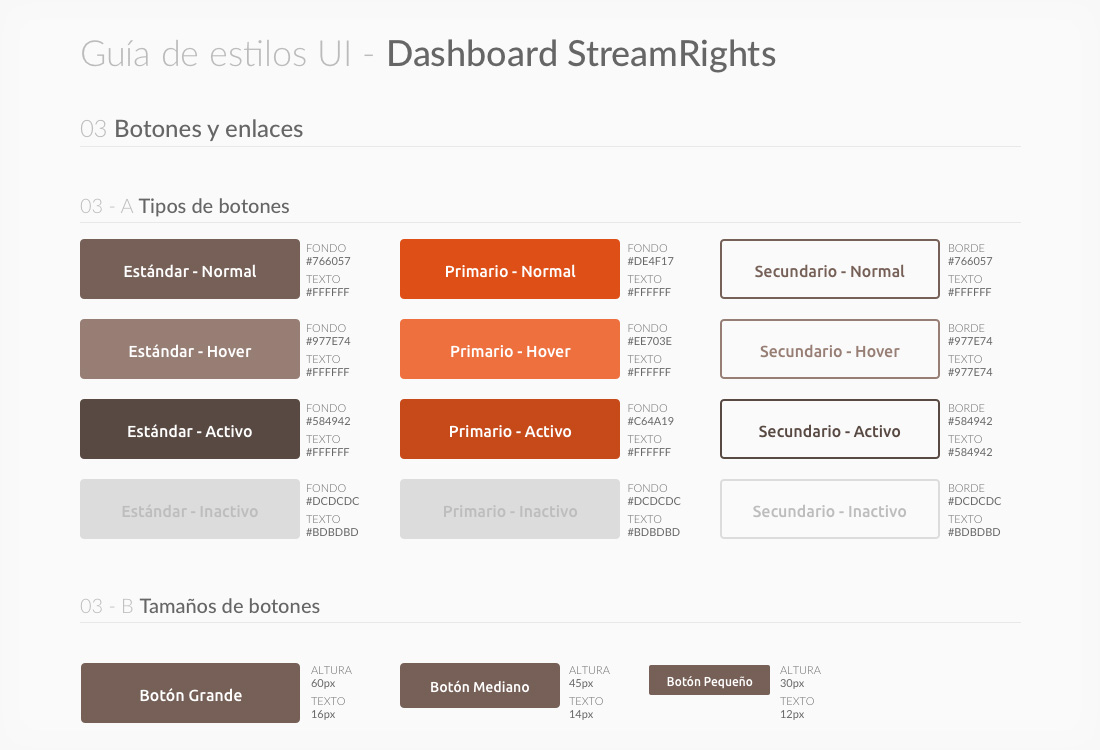Click the Dashboard StreamRights title text
1100x750 pixels.
coord(581,54)
